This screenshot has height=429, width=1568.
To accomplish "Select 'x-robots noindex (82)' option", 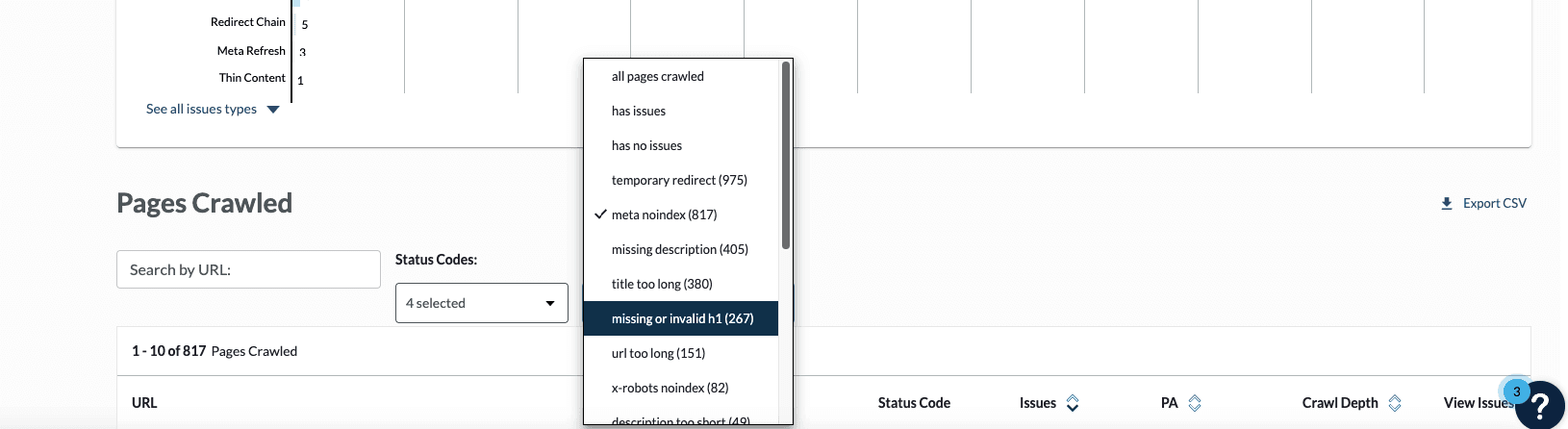I will 670,389.
